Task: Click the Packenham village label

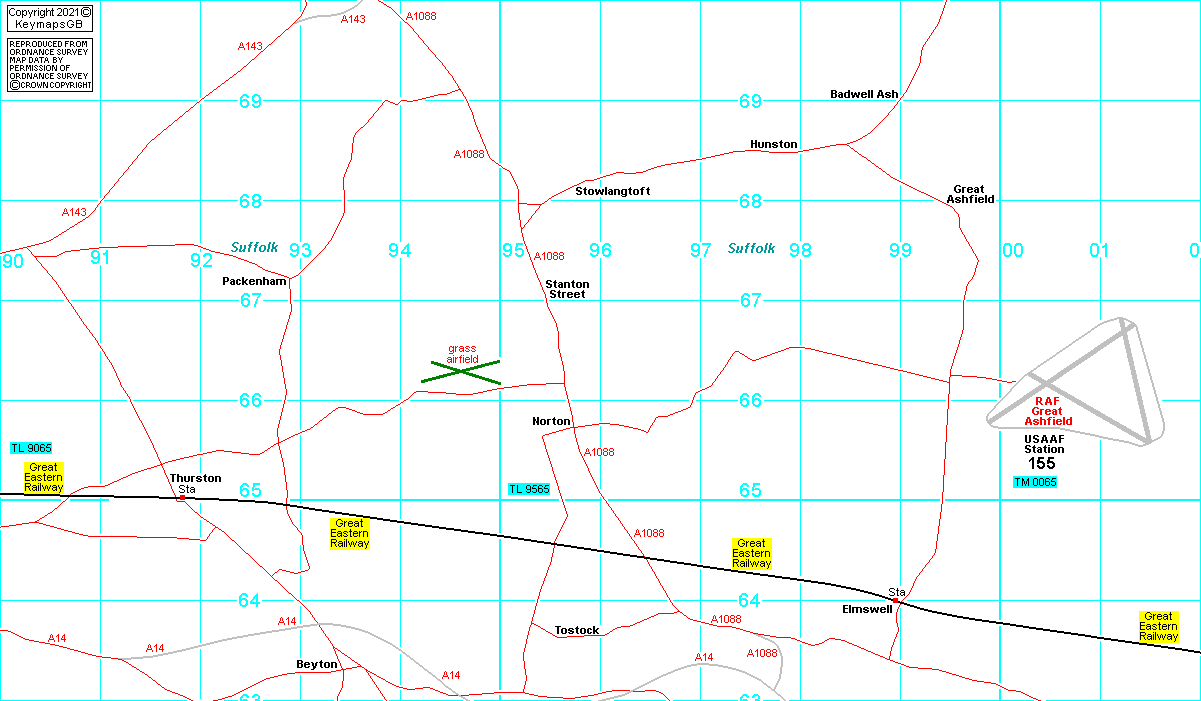Action: (254, 281)
